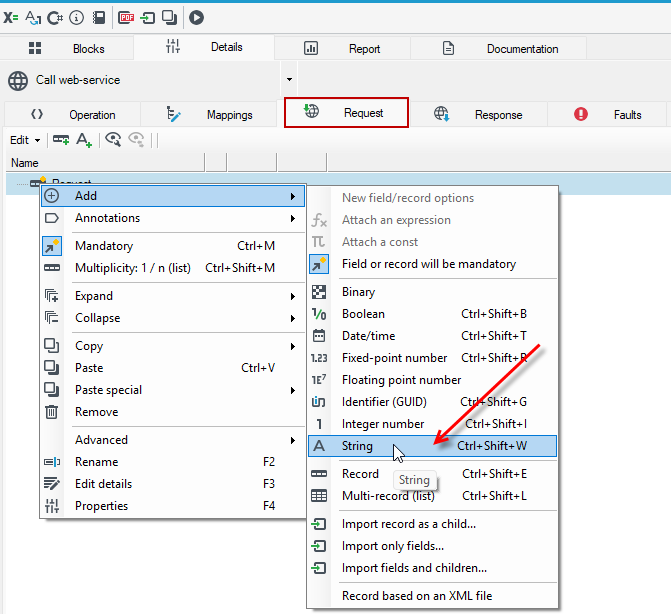Open the Copy submenu
The width and height of the screenshot is (671, 614).
[x=173, y=346]
